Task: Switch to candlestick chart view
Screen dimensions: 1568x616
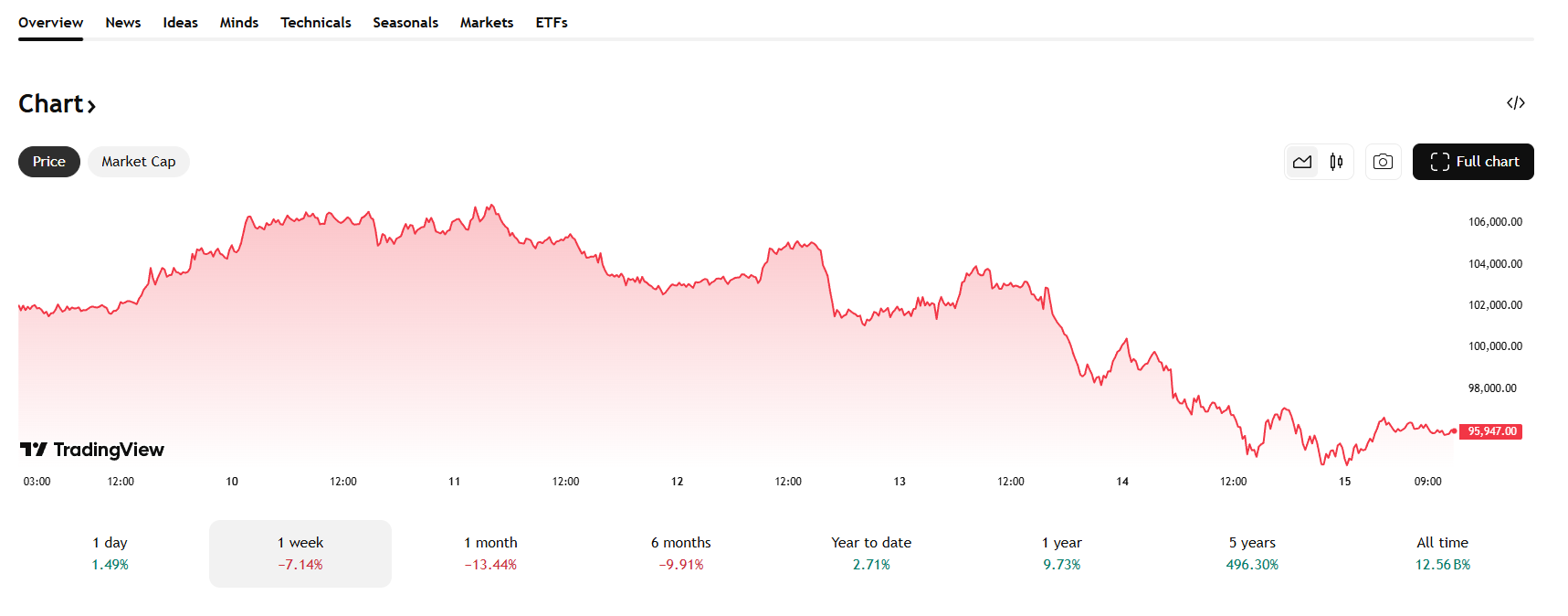Action: click(1335, 161)
